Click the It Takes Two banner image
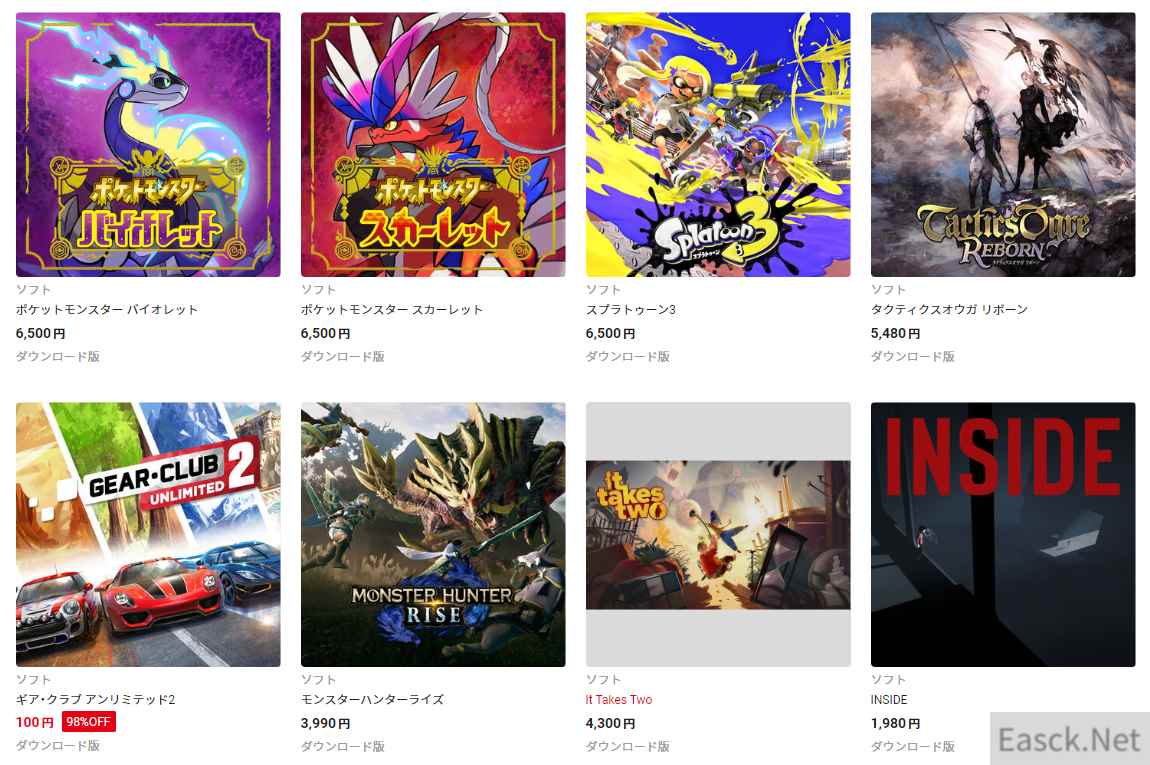1150x765 pixels. click(718, 534)
